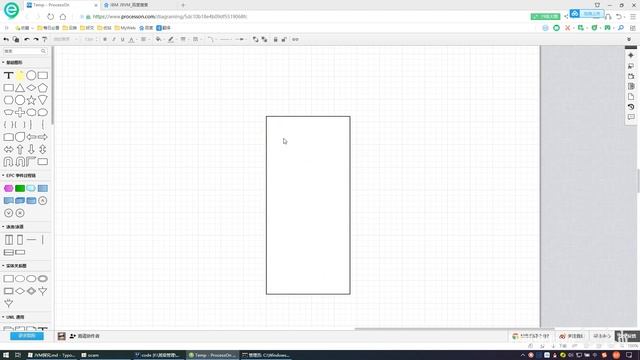Screen dimensions: 640x360
Task: Collapse the UML category header
Action: 13,317
